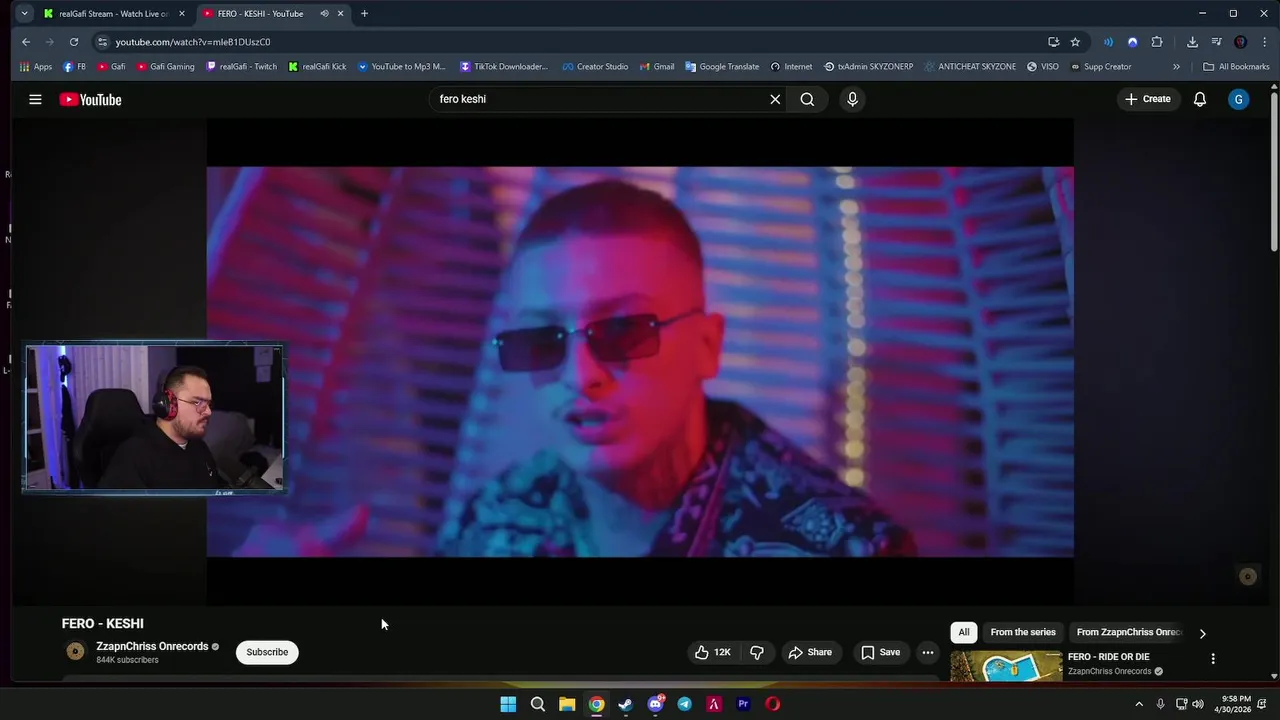Click the magnifier search button
The image size is (1280, 720).
[x=807, y=99]
